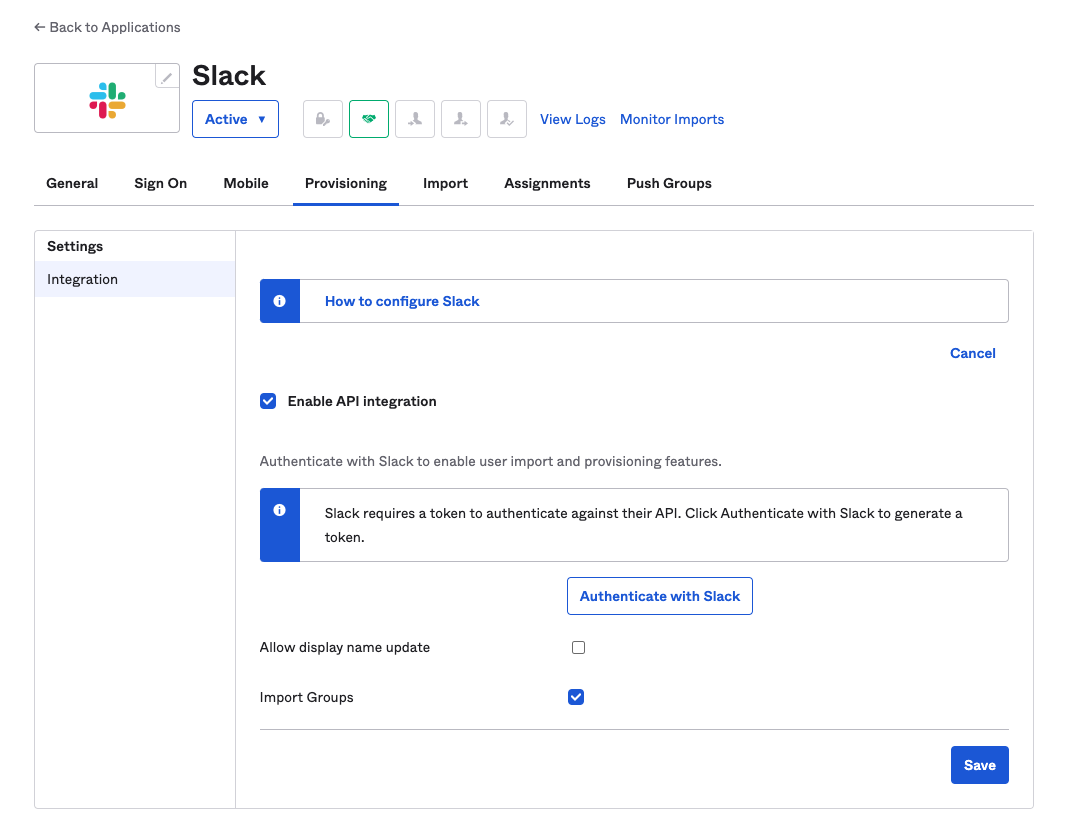Click the Save button
The image size is (1069, 832).
coord(979,765)
